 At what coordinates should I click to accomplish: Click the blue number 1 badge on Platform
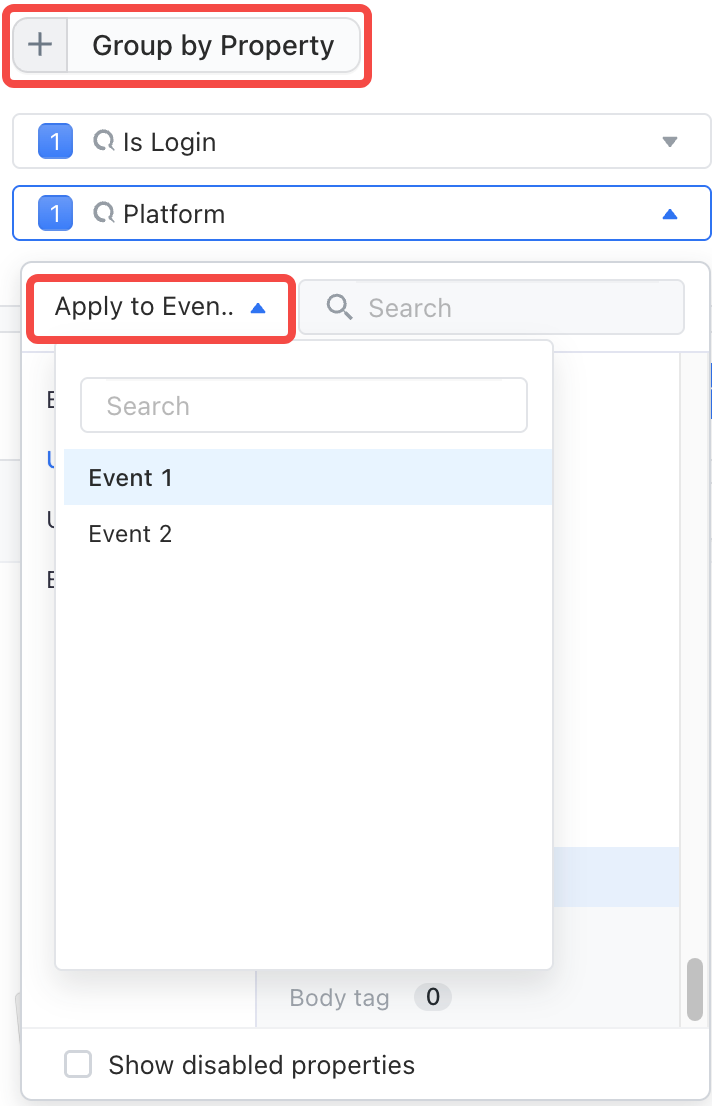(x=55, y=214)
